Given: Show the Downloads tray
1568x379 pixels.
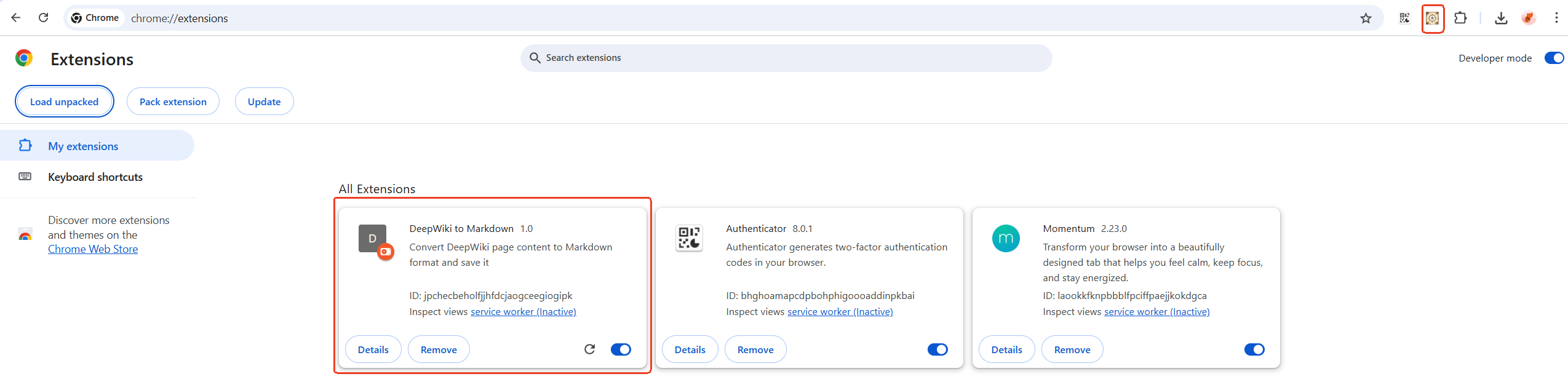Looking at the screenshot, I should point(1501,18).
